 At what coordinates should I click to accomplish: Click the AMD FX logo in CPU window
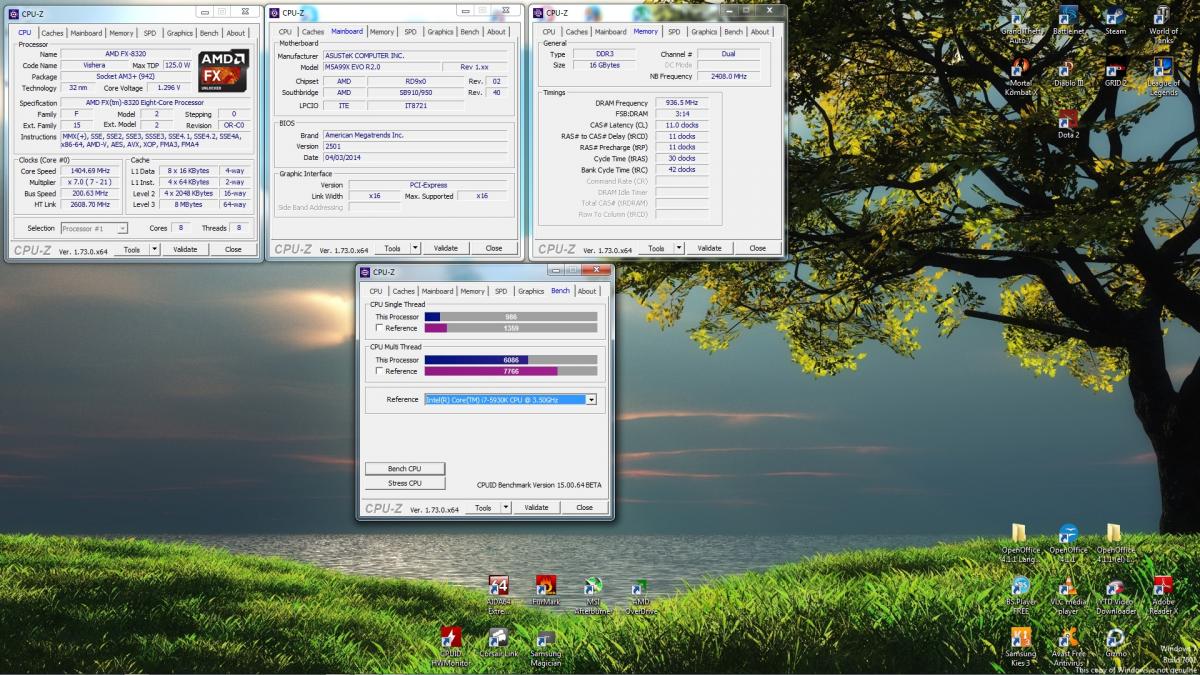223,72
